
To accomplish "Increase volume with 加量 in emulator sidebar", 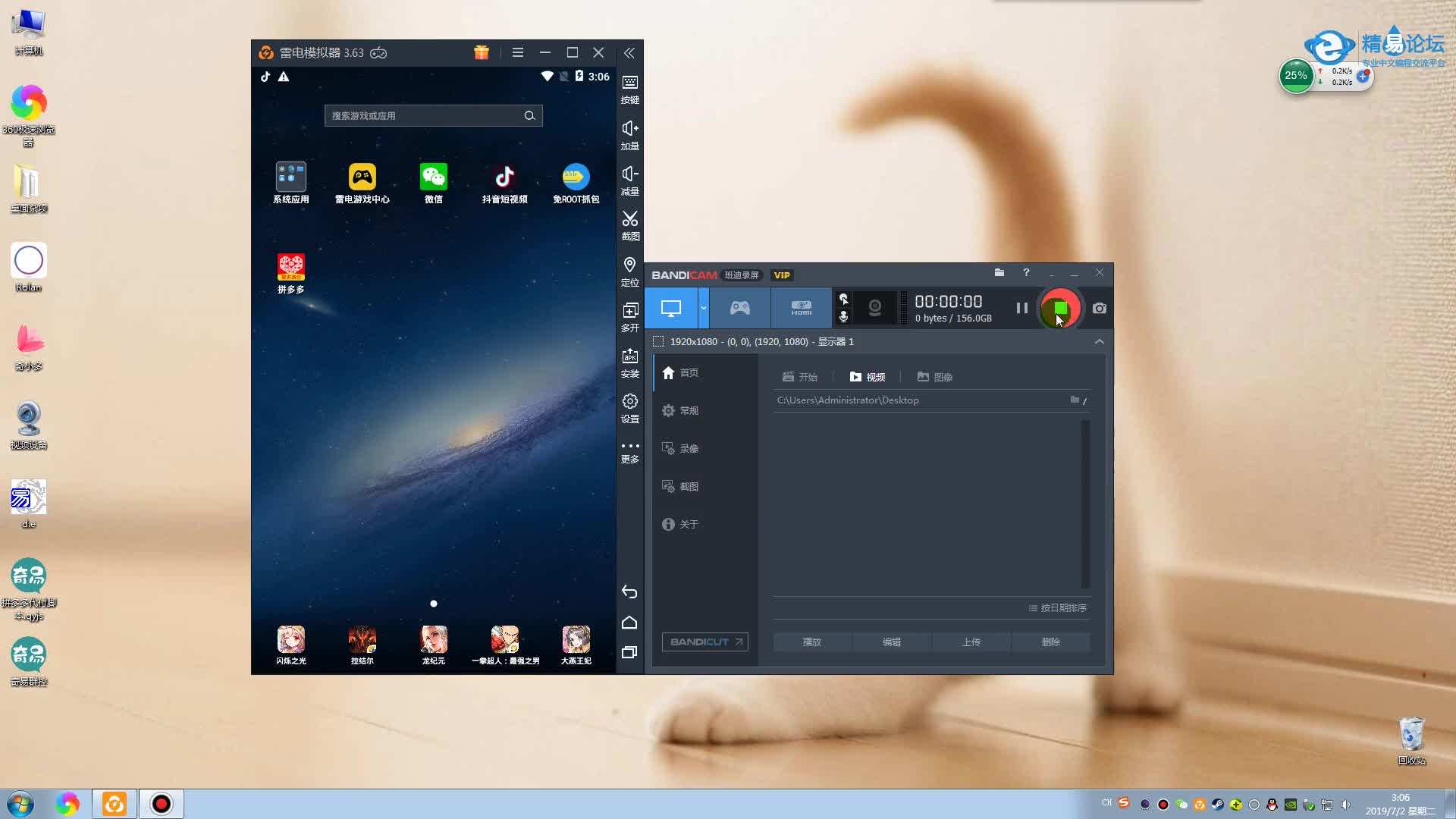I will click(x=629, y=135).
